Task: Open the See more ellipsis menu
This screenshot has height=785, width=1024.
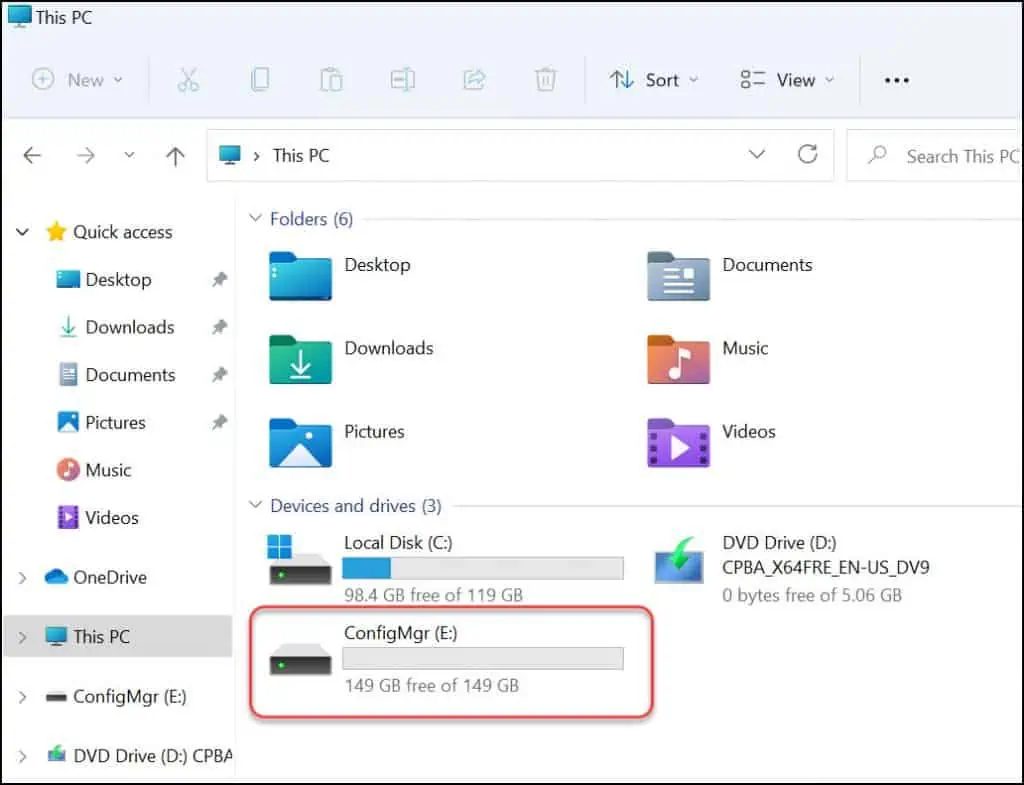Action: click(x=897, y=80)
